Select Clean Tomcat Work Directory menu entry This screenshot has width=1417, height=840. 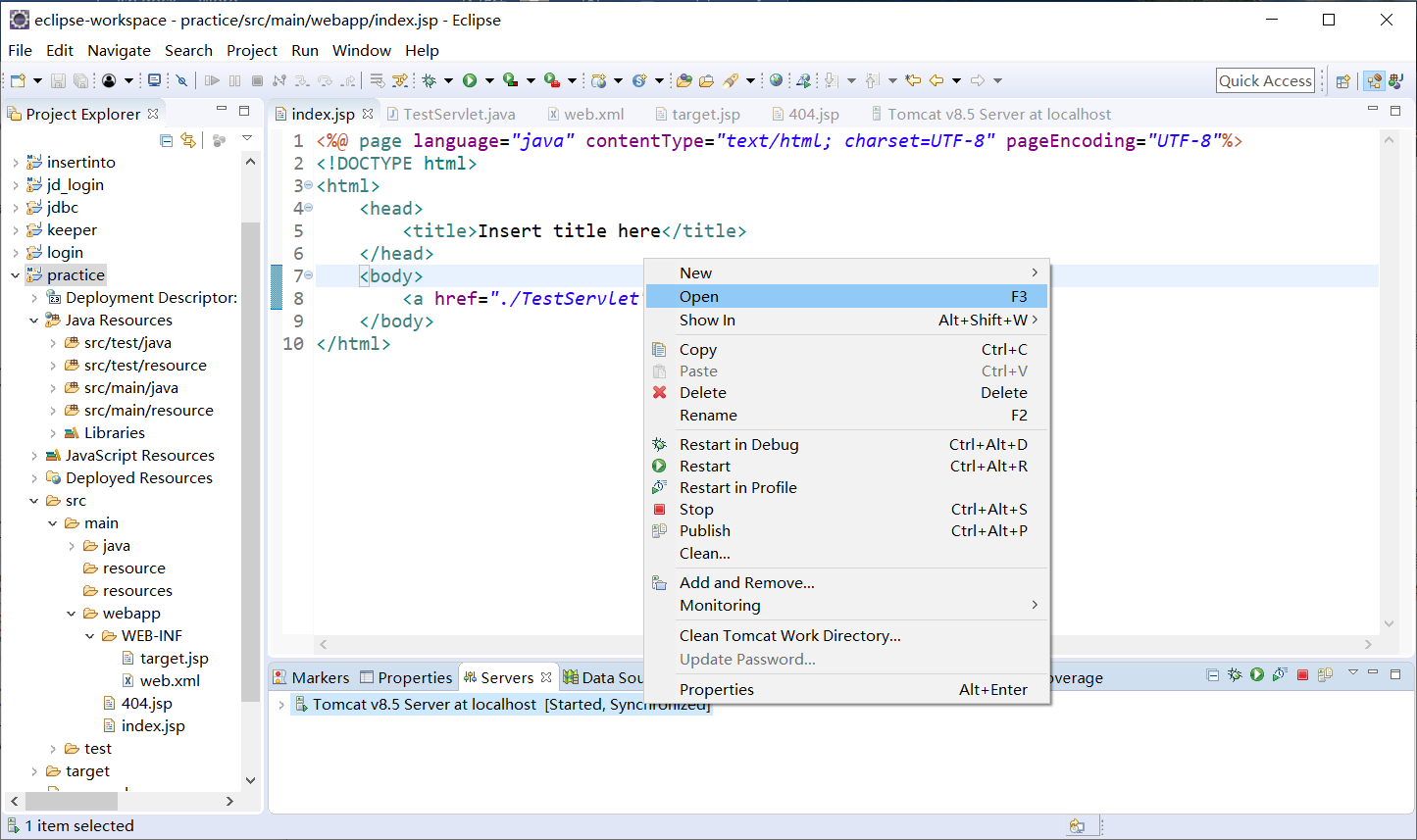[847, 636]
